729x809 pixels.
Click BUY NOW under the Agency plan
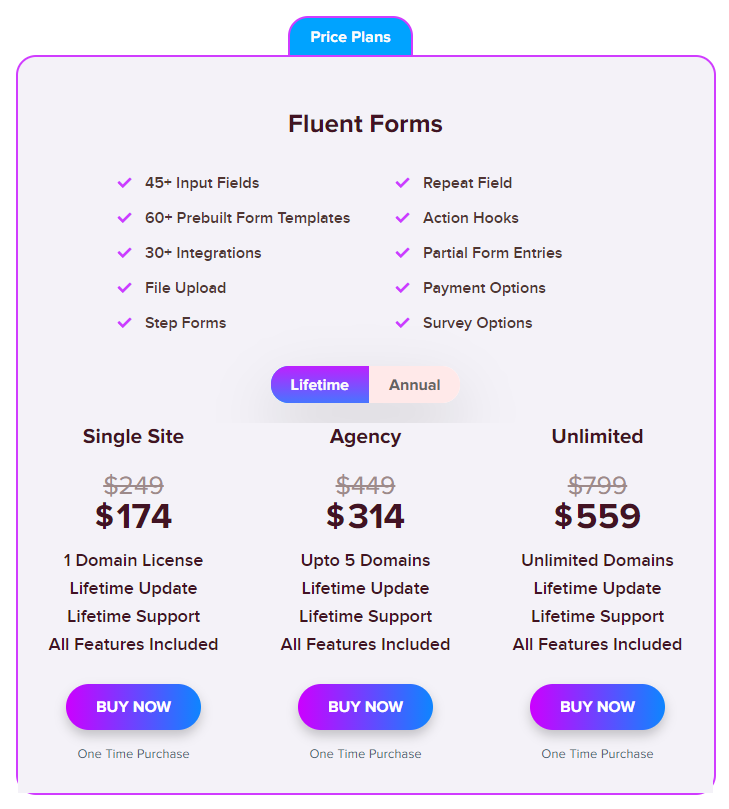365,707
